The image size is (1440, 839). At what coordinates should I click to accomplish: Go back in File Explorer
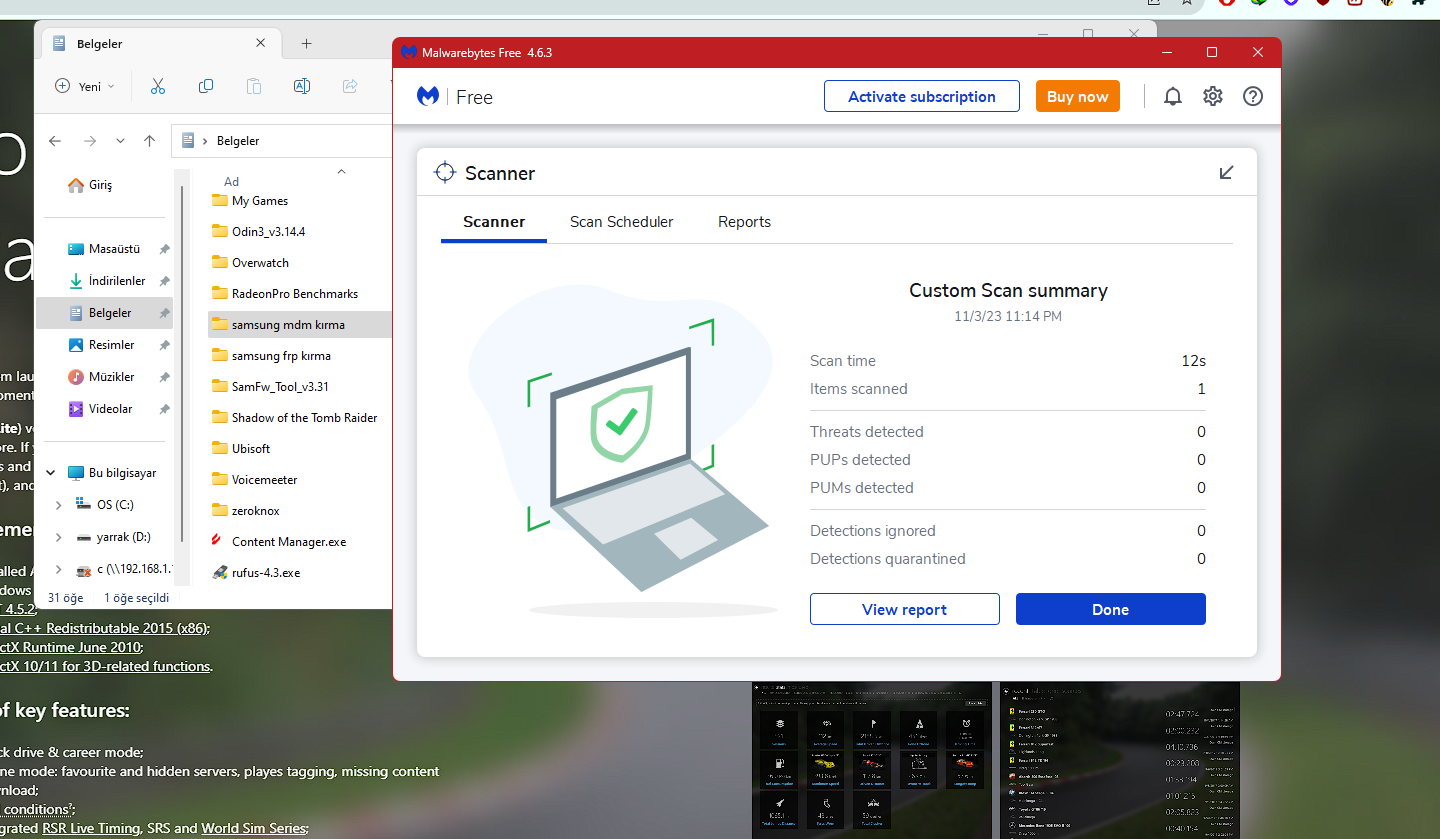55,141
